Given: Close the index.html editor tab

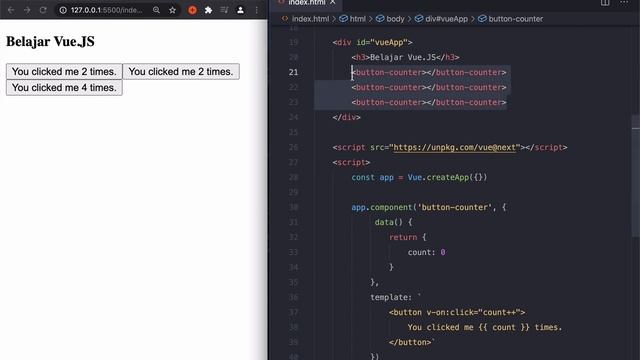Looking at the screenshot, I should click(333, 2).
